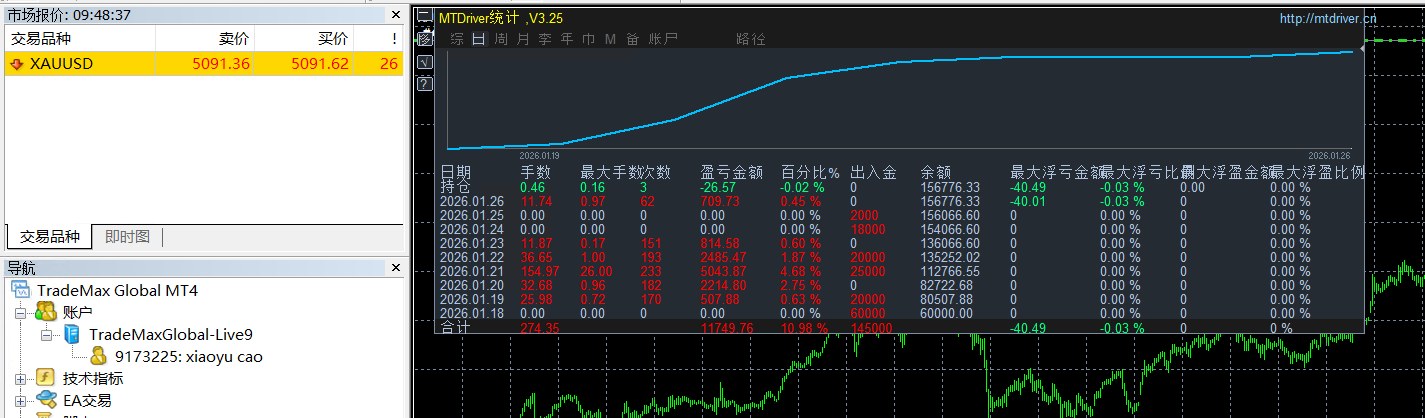The height and width of the screenshot is (418, 1425).
Task: Click the total deposit value 145000
Action: [872, 327]
